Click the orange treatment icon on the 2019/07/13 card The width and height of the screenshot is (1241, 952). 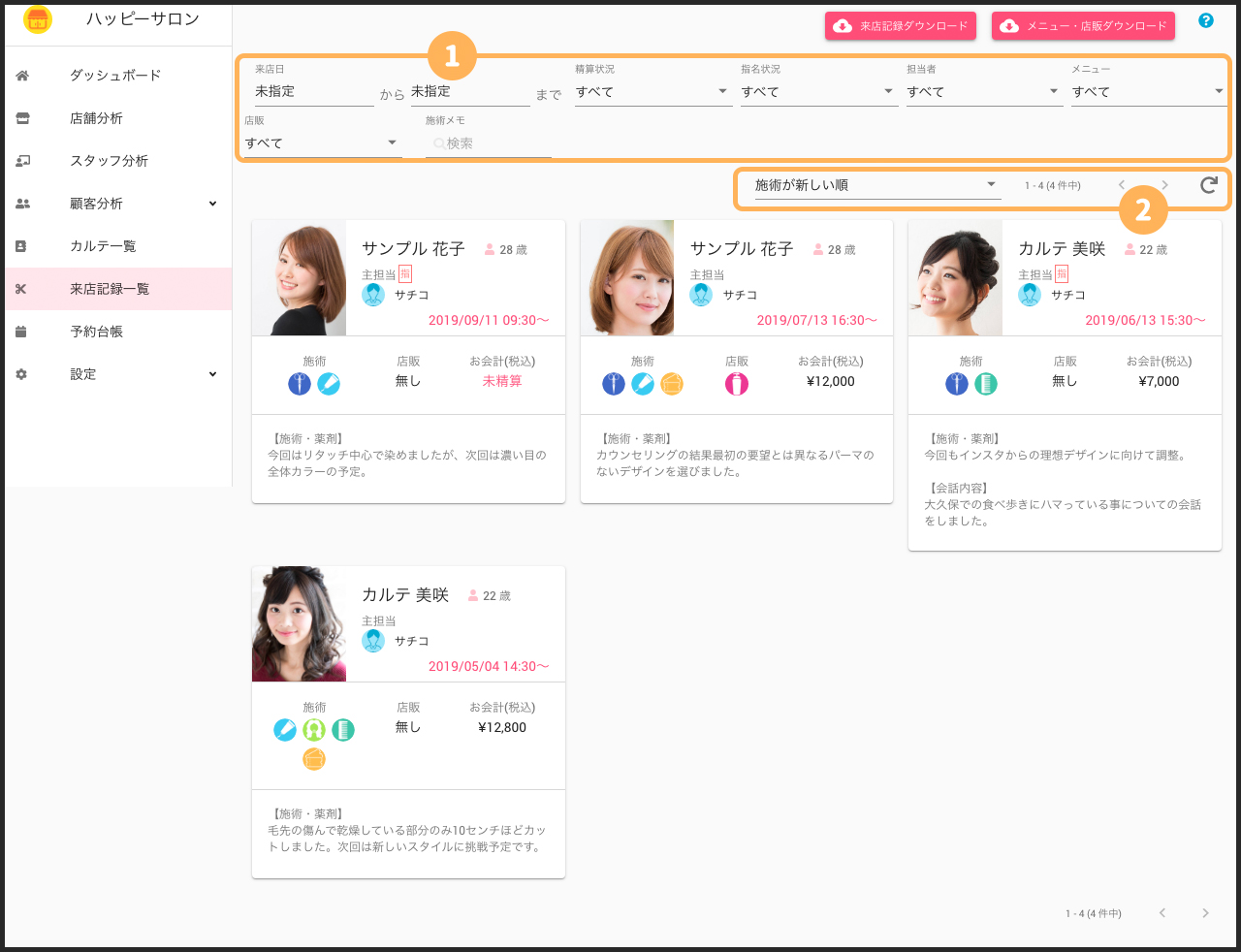point(672,384)
